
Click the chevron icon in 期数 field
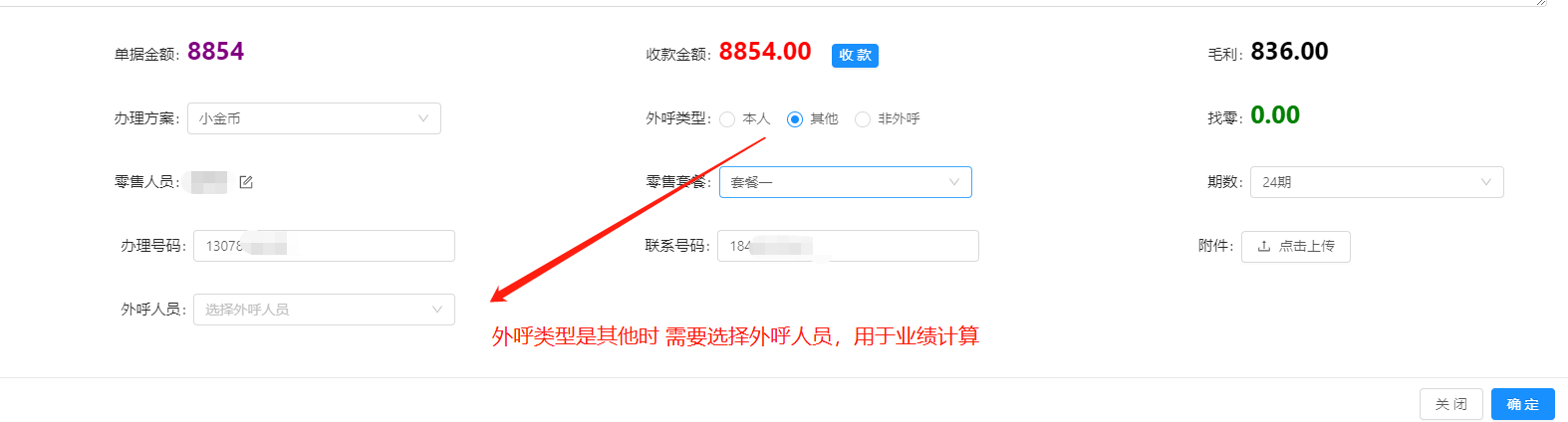(x=1486, y=182)
